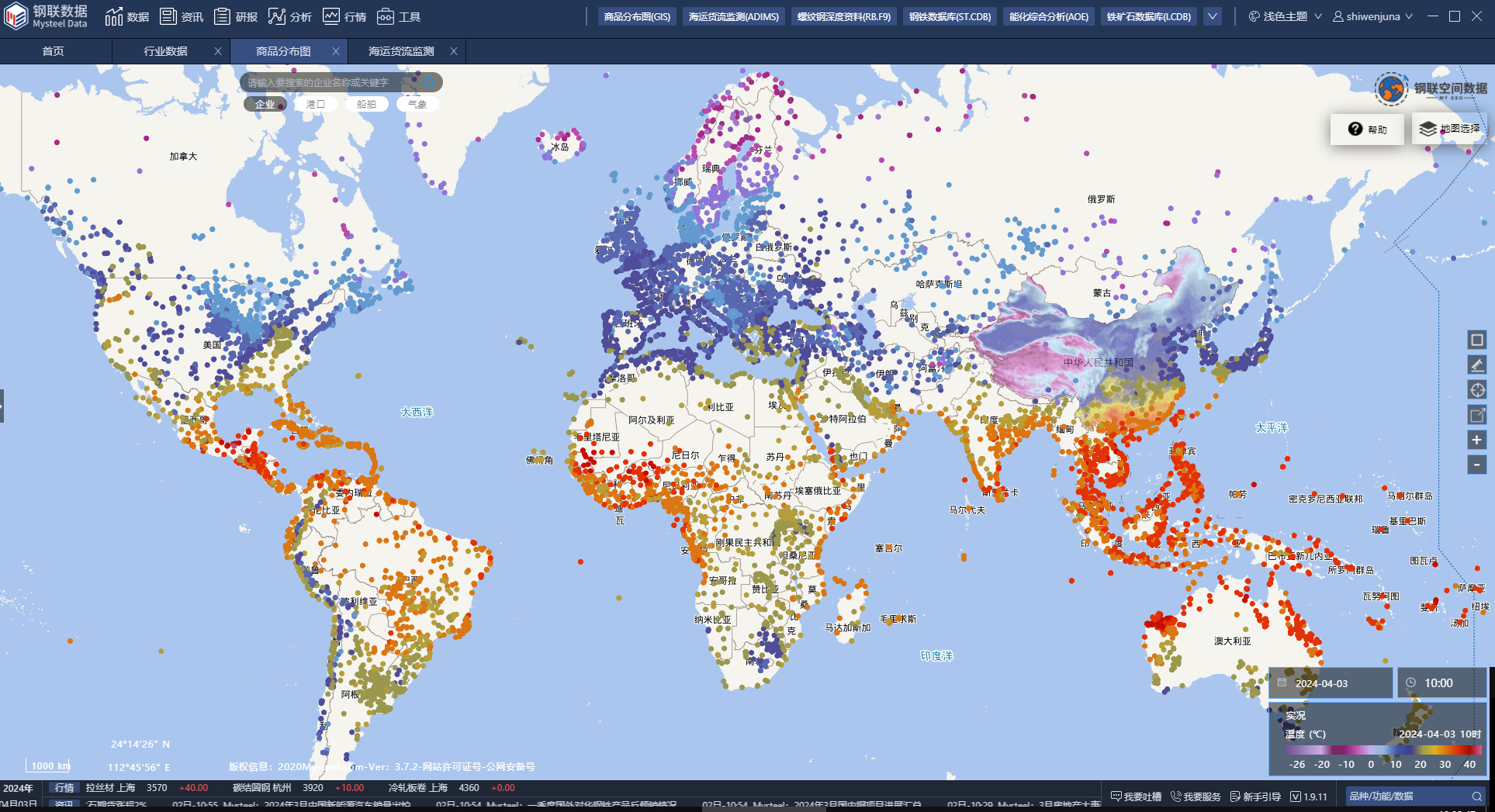Image resolution: width=1495 pixels, height=812 pixels.
Task: Close the 行业数据 tab
Action: click(218, 51)
